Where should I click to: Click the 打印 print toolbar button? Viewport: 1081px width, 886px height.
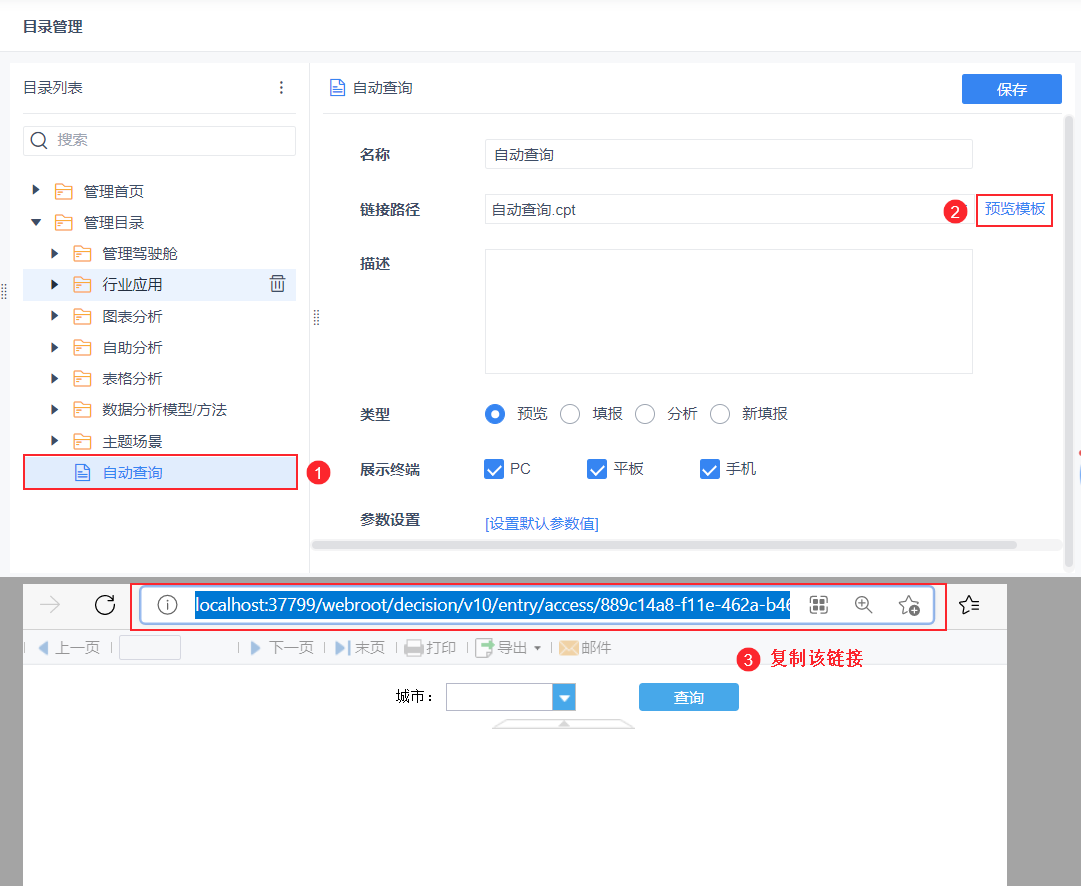[x=430, y=647]
